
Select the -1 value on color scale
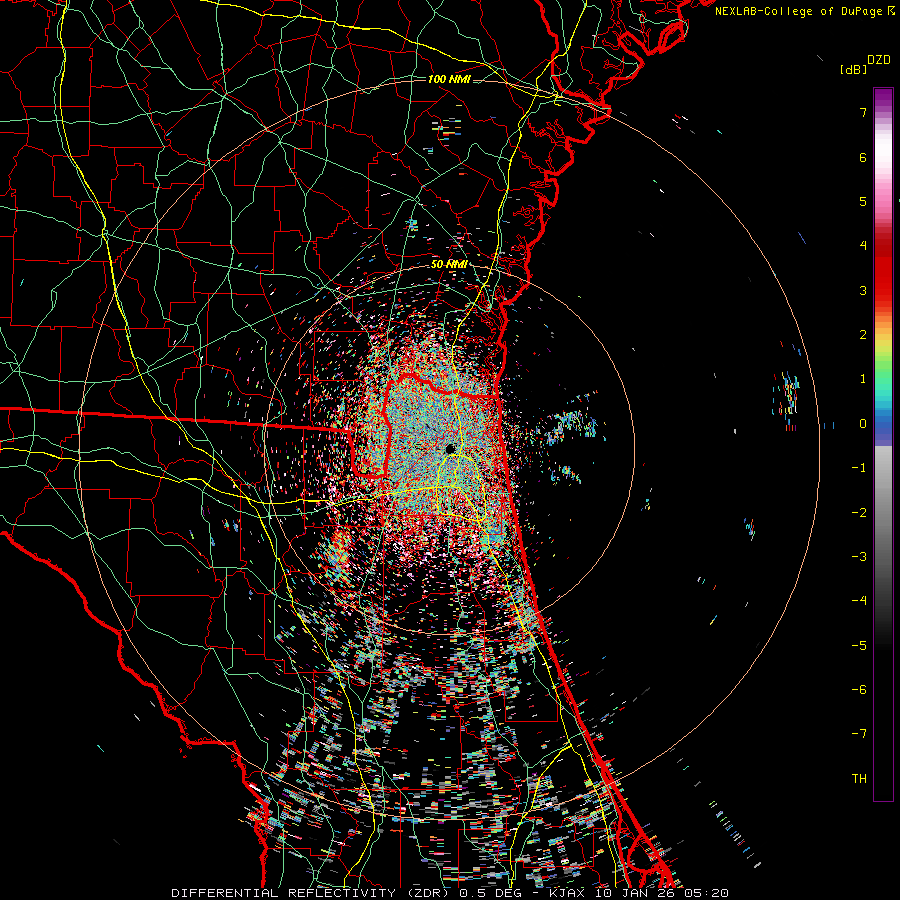pyautogui.click(x=859, y=468)
